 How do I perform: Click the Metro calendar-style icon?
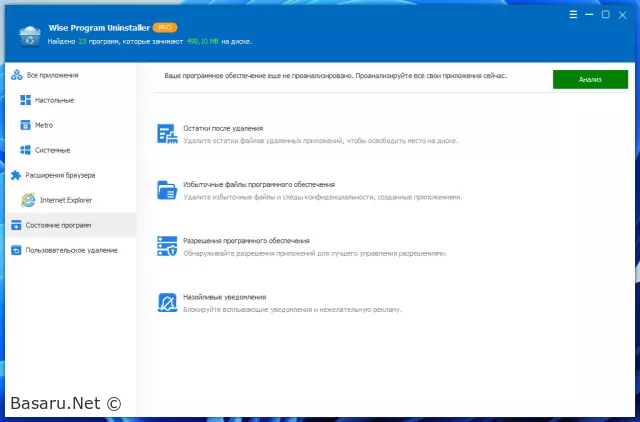25,125
